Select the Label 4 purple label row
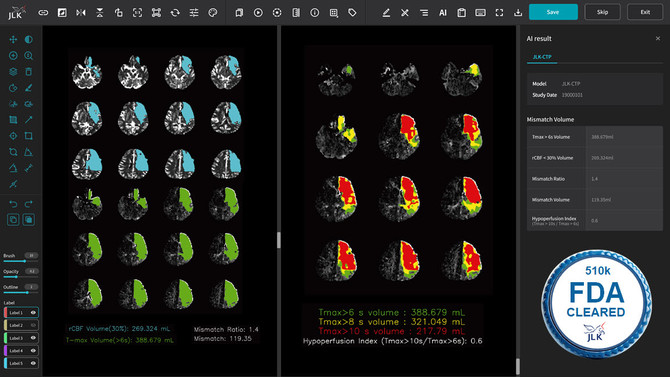 coord(21,350)
